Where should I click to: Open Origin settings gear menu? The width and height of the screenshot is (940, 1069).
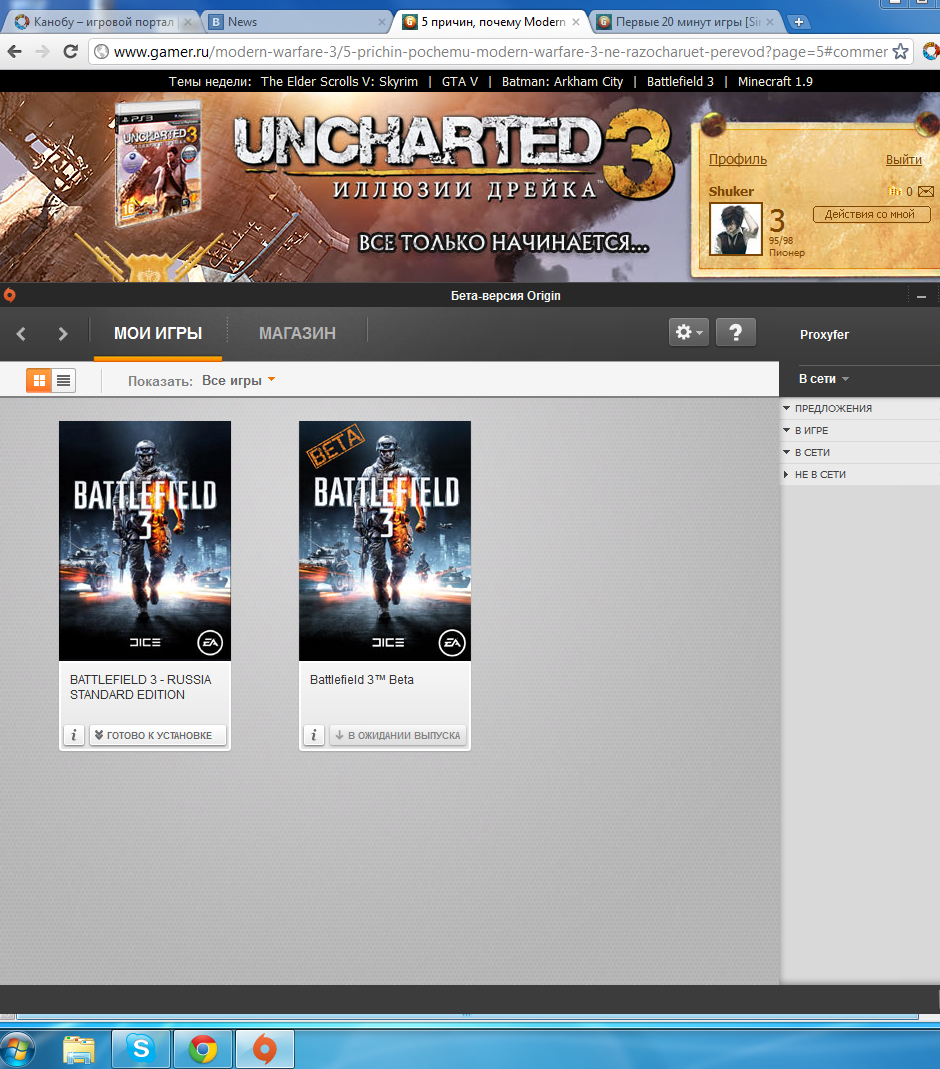pos(688,332)
